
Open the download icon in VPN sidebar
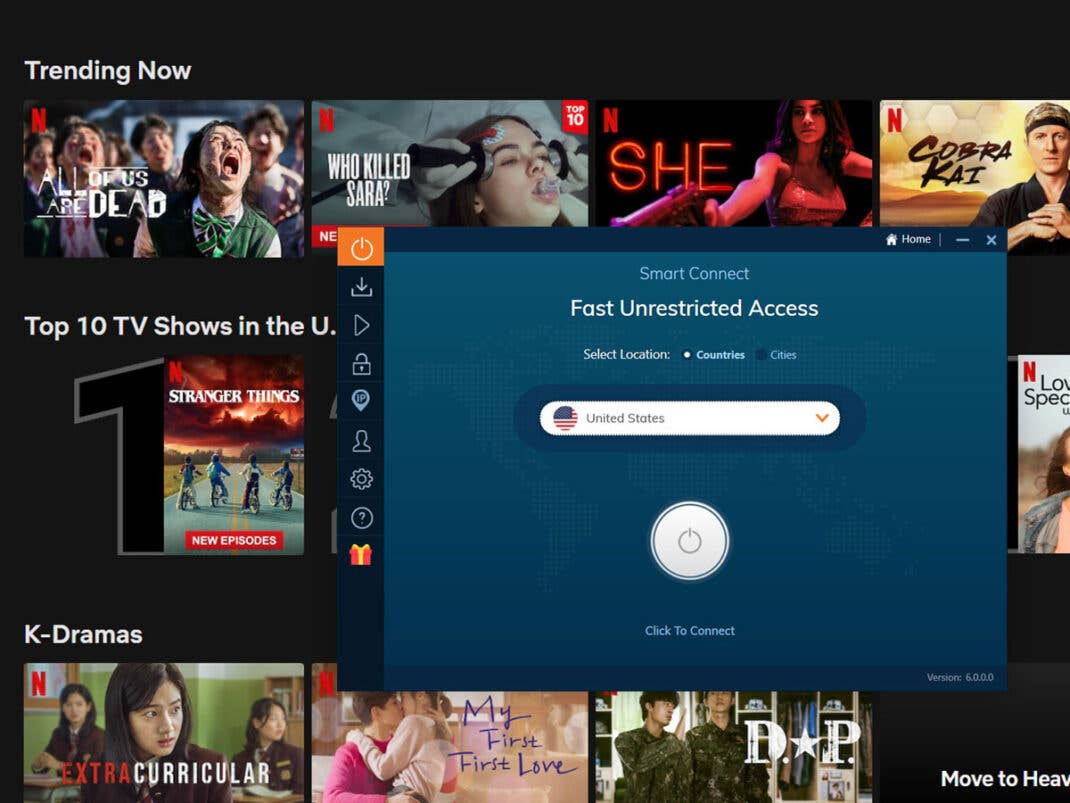click(361, 288)
